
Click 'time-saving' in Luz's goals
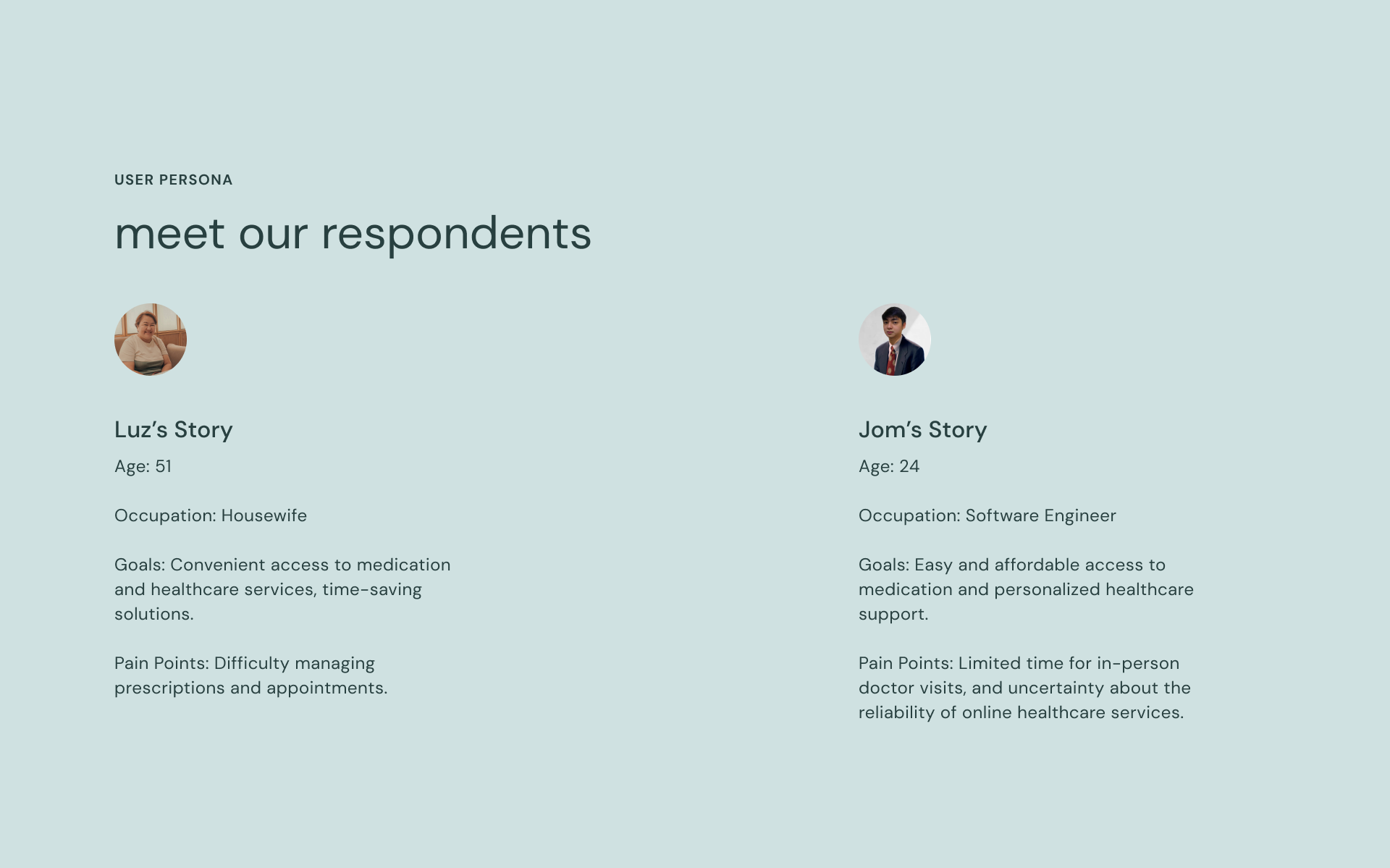click(372, 589)
